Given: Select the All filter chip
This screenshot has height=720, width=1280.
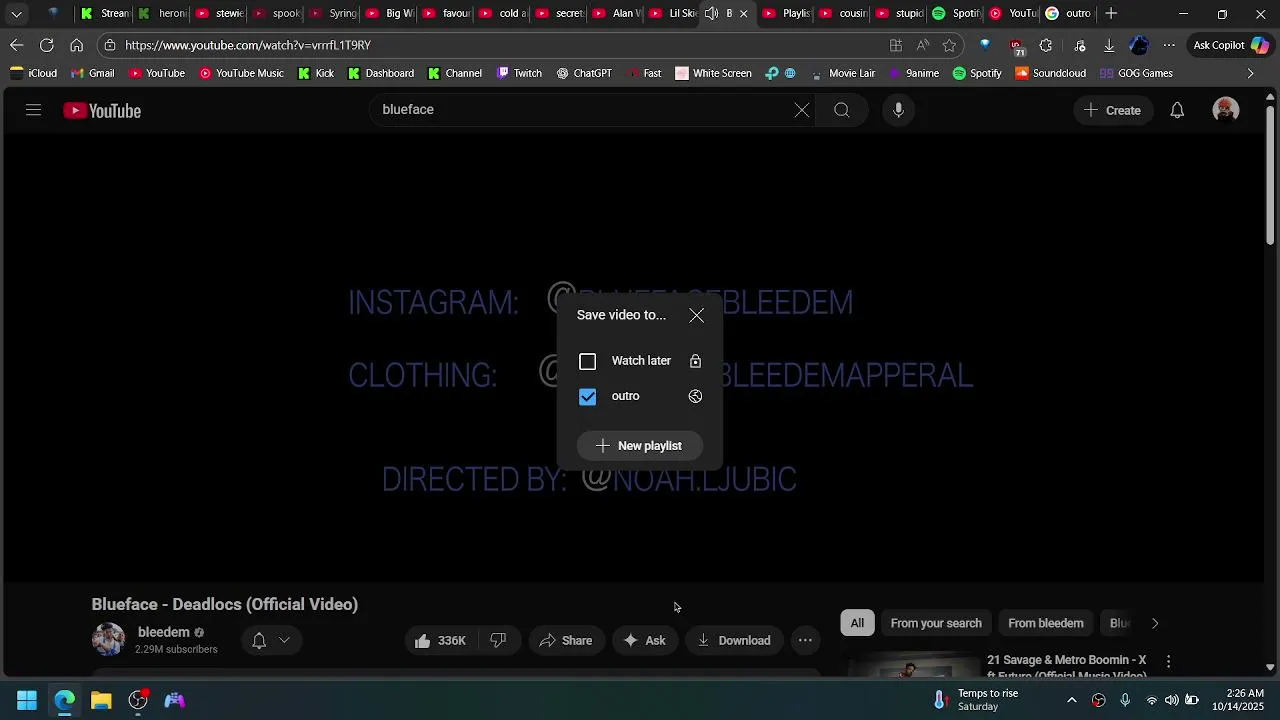Looking at the screenshot, I should click(857, 623).
